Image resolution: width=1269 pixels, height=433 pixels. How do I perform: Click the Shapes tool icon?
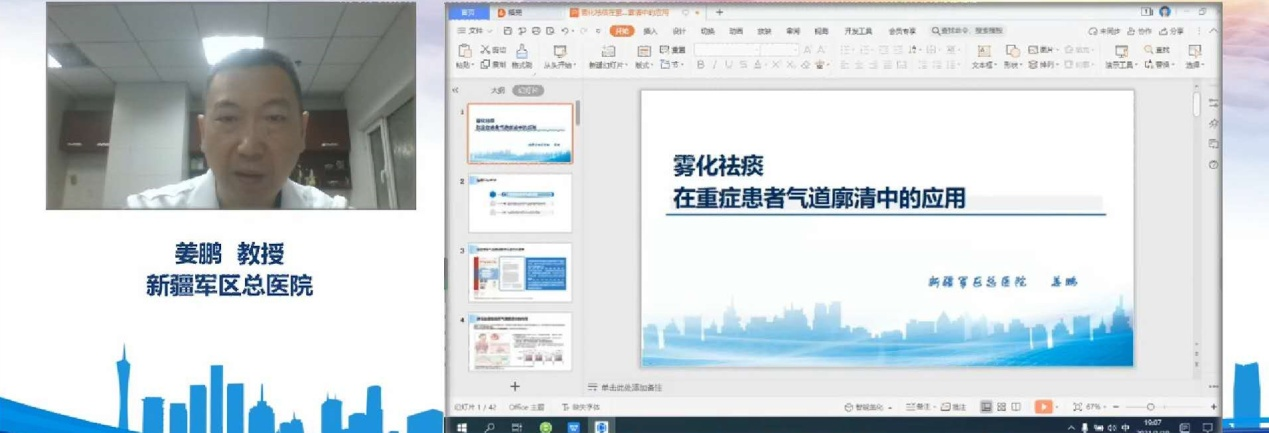(1012, 51)
